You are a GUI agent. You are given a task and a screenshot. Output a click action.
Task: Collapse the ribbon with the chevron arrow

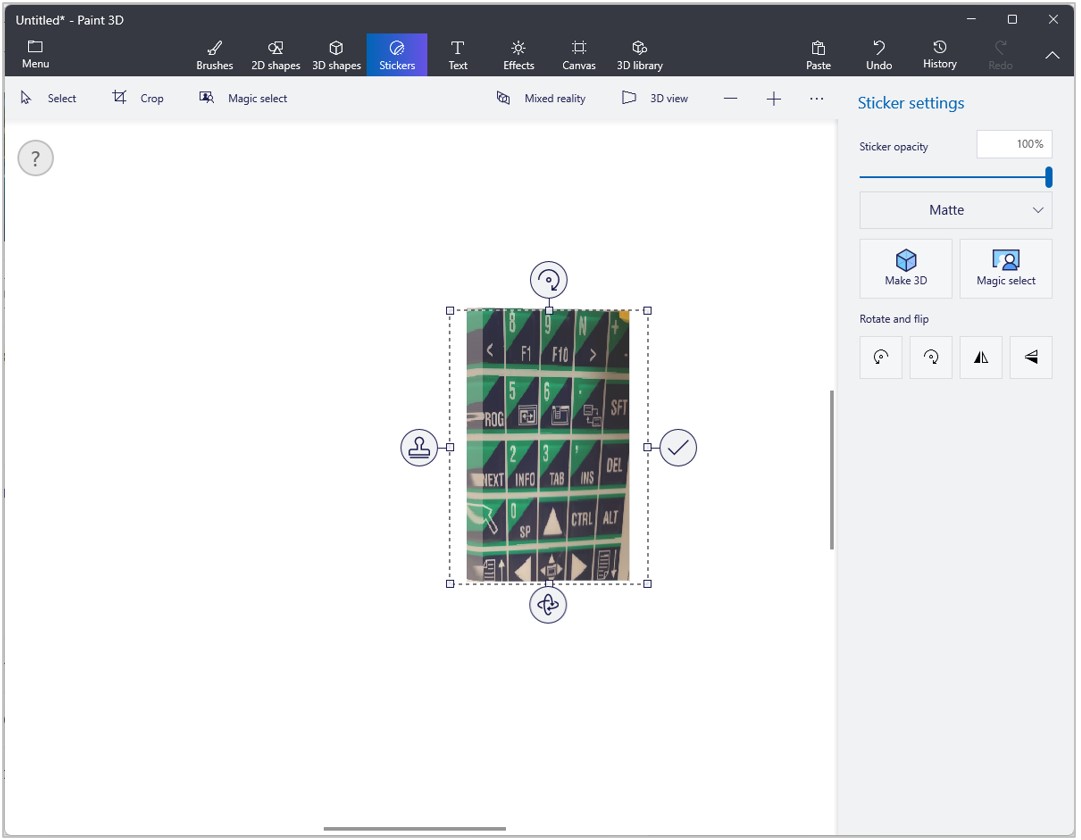[x=1052, y=55]
